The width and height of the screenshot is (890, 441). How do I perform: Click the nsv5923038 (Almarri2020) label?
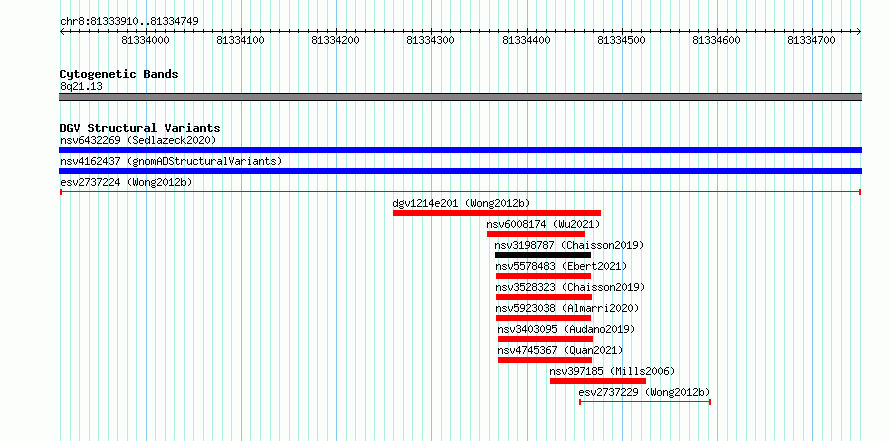click(568, 308)
